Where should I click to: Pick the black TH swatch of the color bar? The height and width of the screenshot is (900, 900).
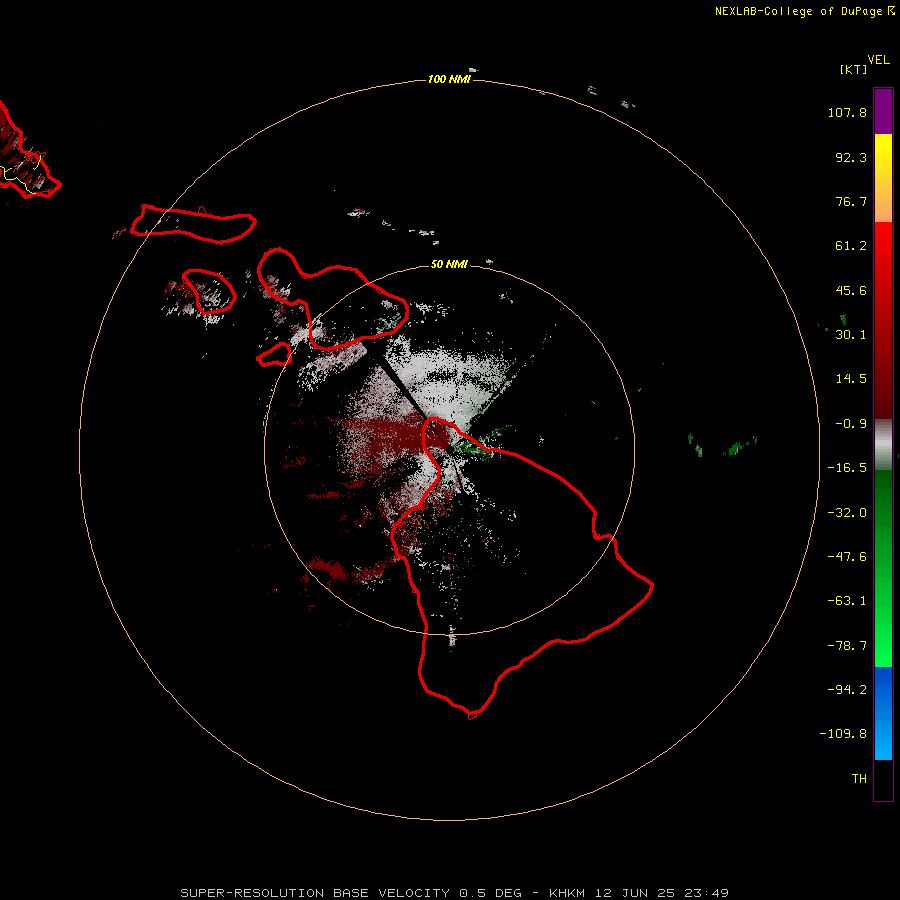click(x=883, y=779)
